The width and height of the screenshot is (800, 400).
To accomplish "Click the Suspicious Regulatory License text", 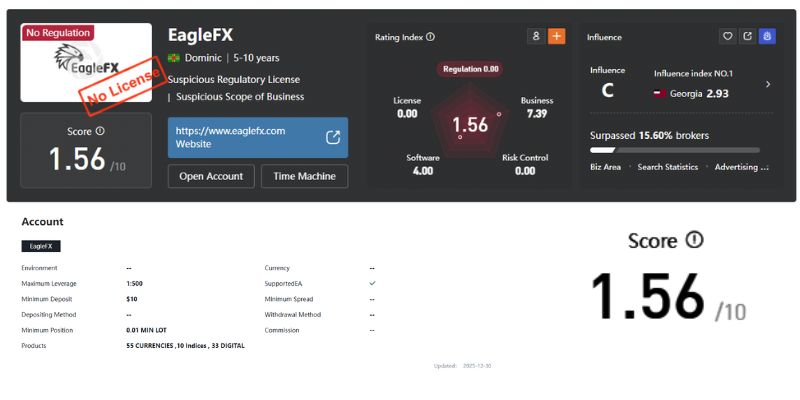I will click(x=234, y=80).
